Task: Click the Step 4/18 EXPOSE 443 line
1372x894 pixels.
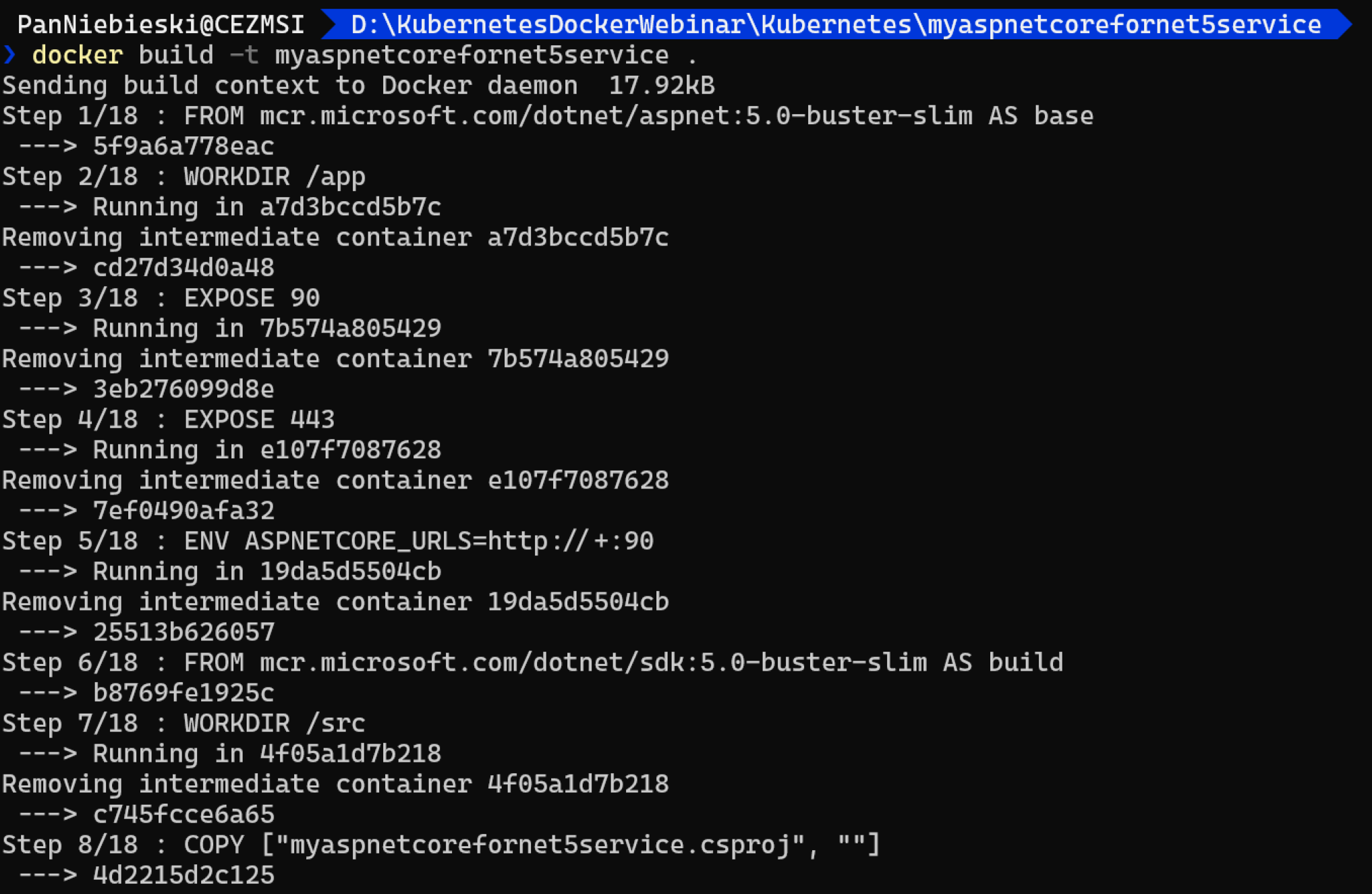Action: 168,420
